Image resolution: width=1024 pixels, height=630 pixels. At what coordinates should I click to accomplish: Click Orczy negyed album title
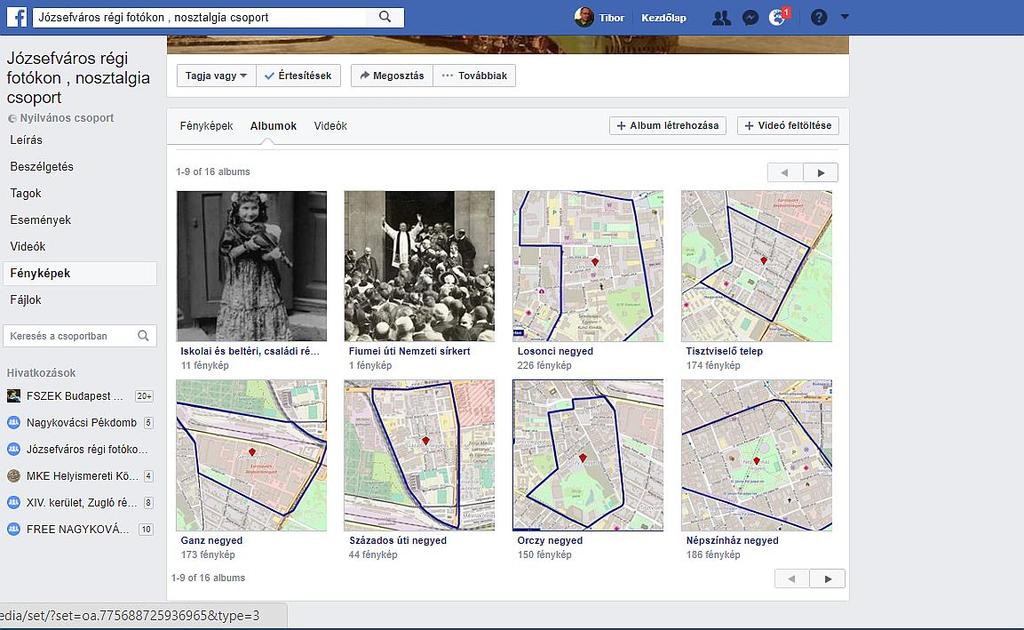(x=550, y=541)
